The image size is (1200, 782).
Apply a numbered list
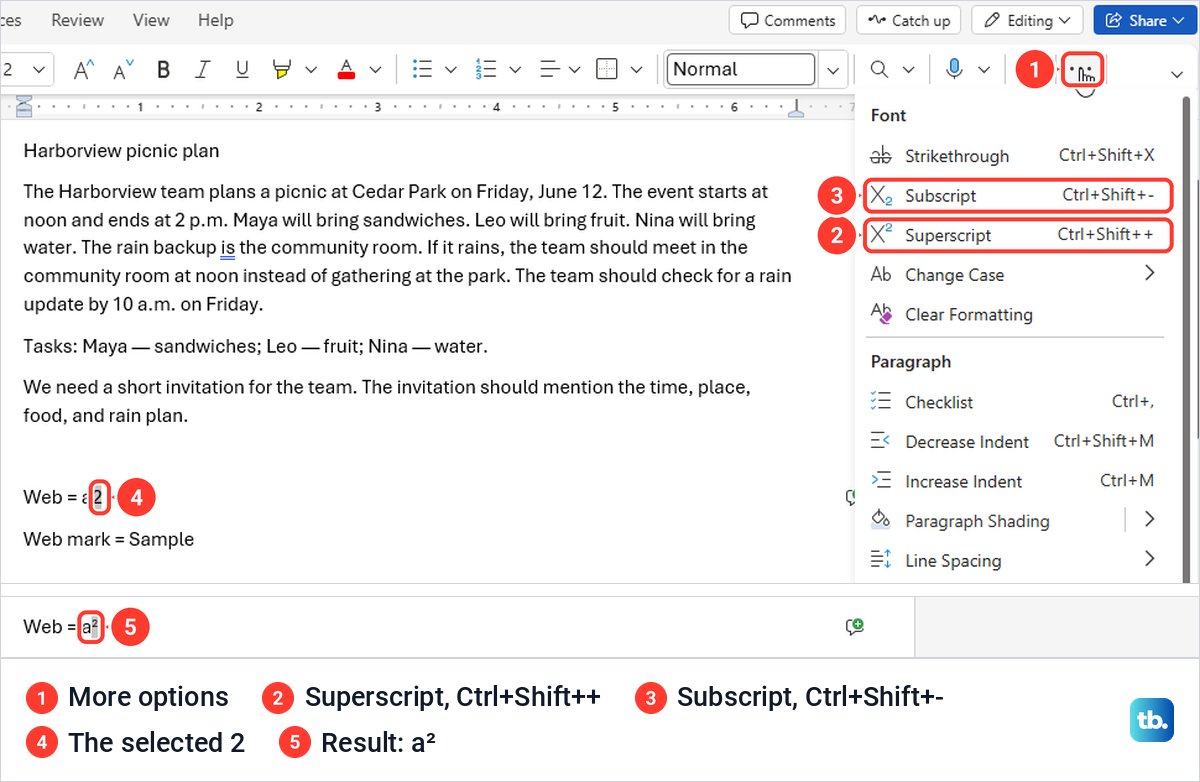pyautogui.click(x=486, y=69)
